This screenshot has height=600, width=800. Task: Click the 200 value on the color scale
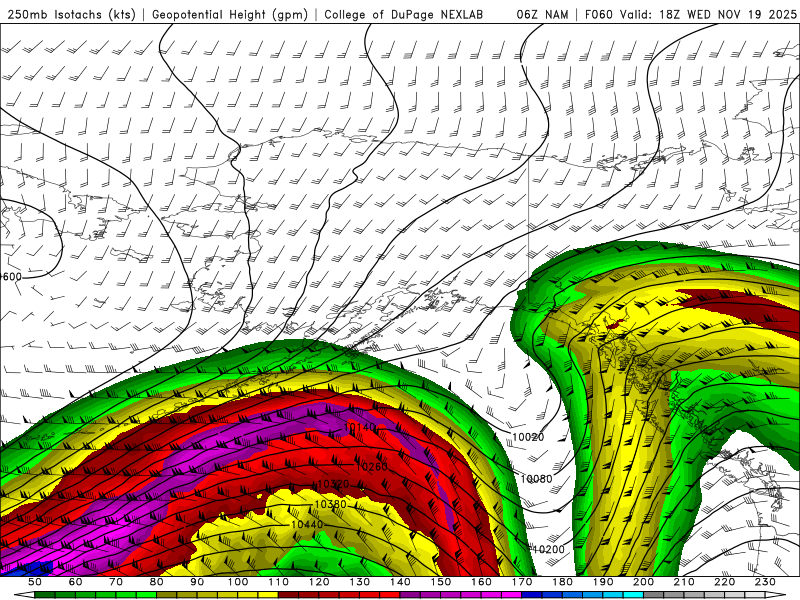click(x=643, y=582)
